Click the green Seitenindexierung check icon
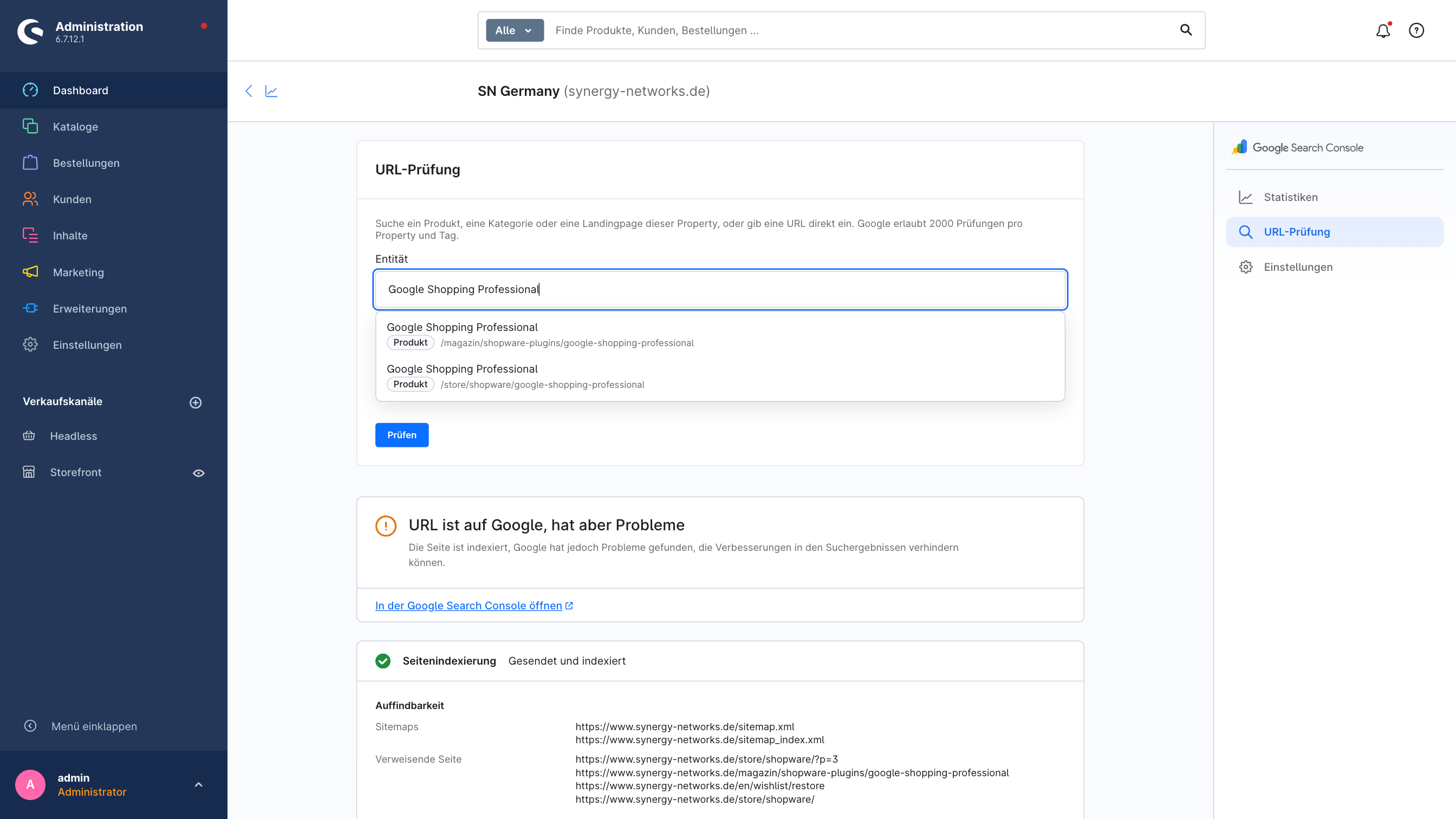 coord(383,661)
